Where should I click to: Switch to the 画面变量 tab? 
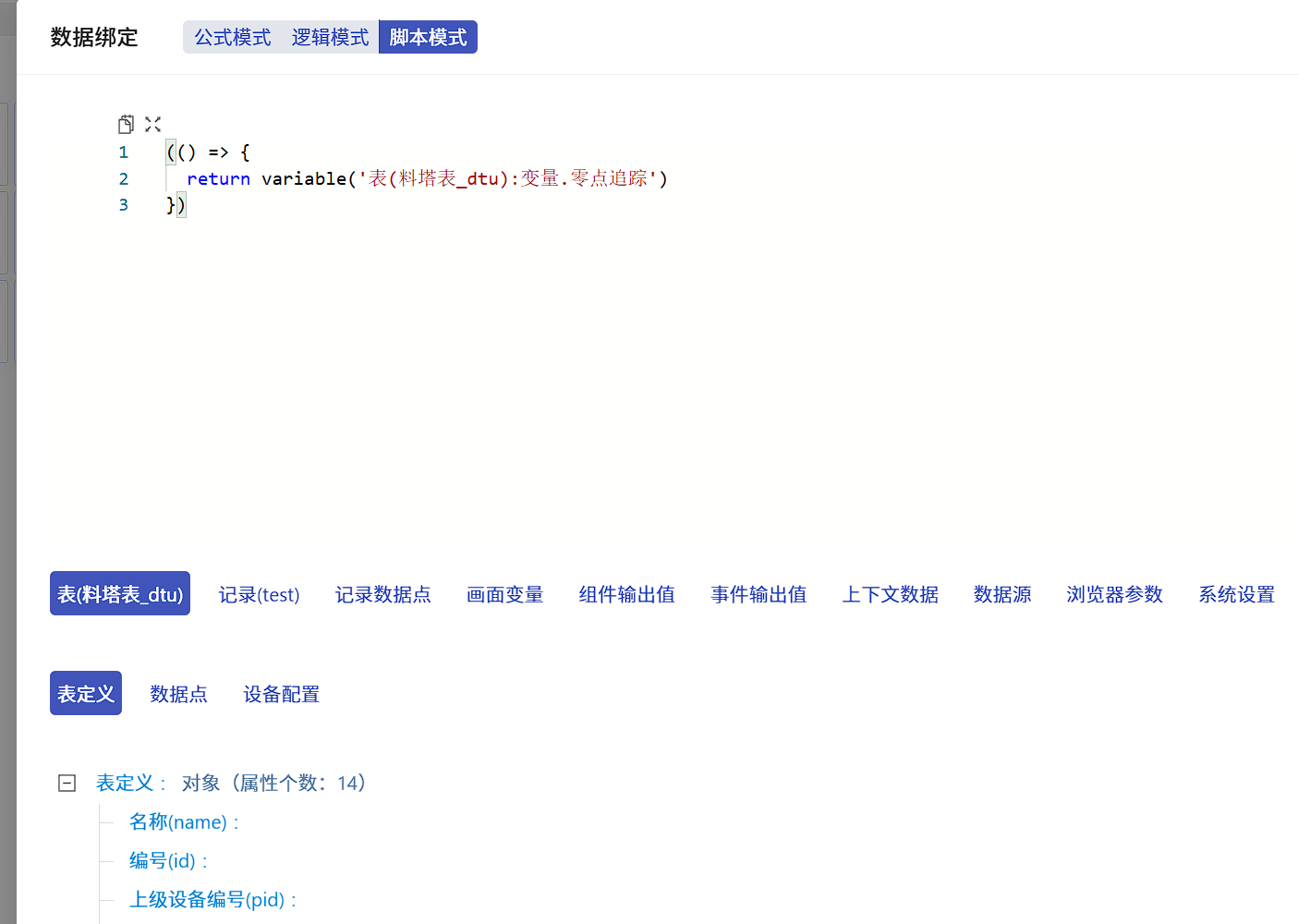tap(505, 594)
